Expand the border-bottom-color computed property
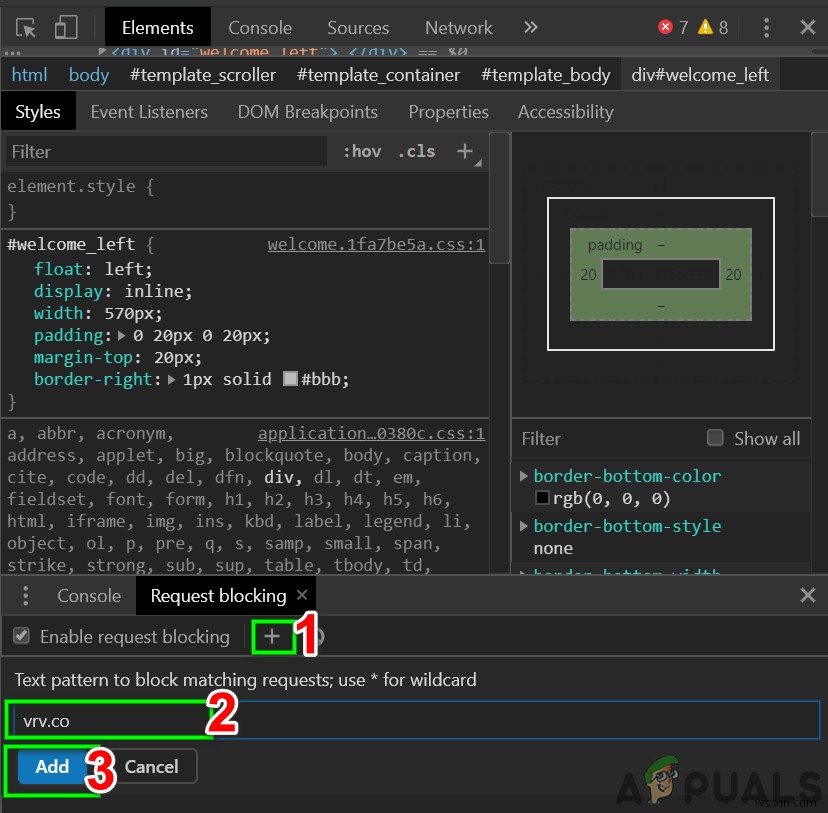 click(x=524, y=476)
